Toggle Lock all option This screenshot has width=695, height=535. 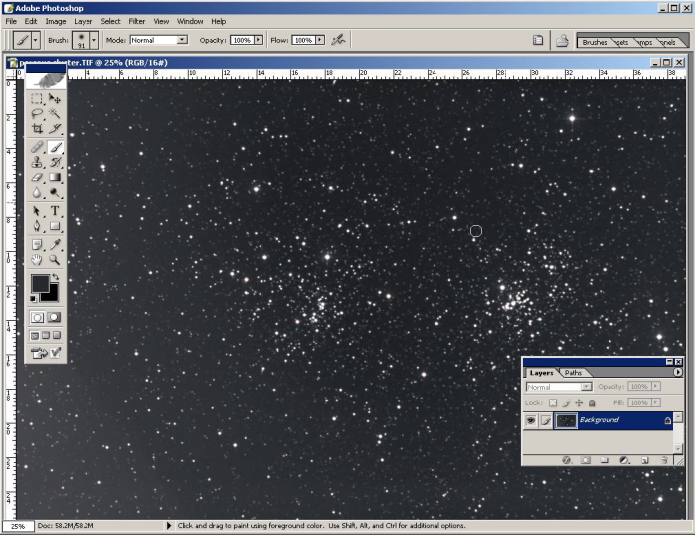[x=592, y=403]
